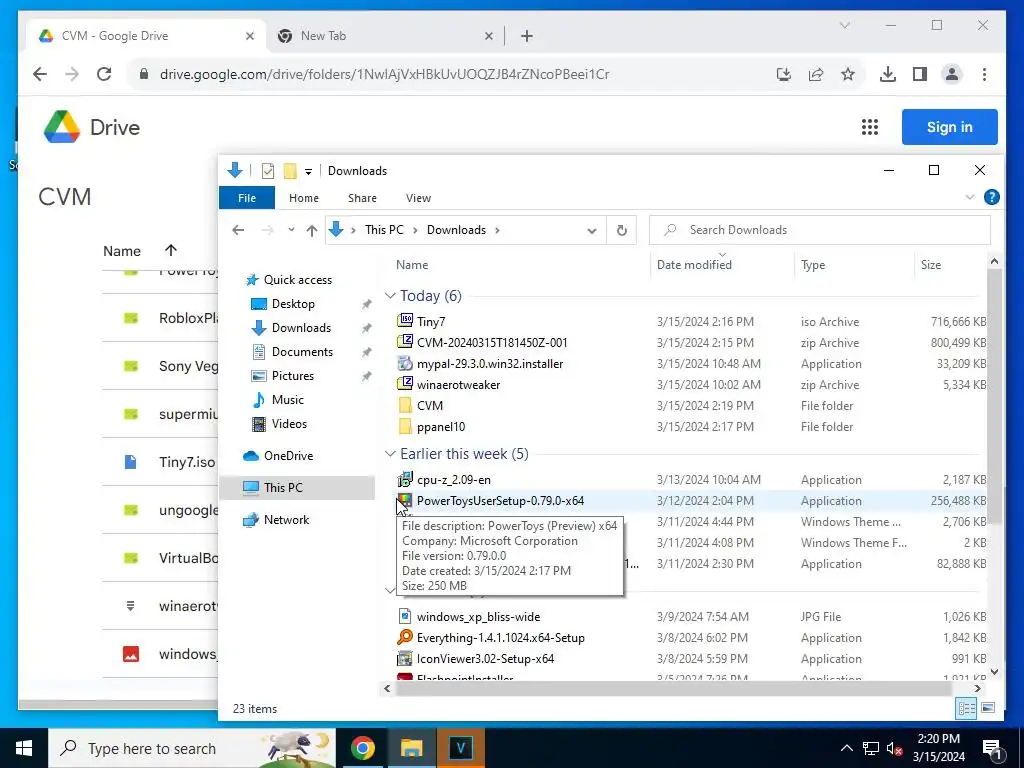Click the install app icon in address bar

point(784,74)
